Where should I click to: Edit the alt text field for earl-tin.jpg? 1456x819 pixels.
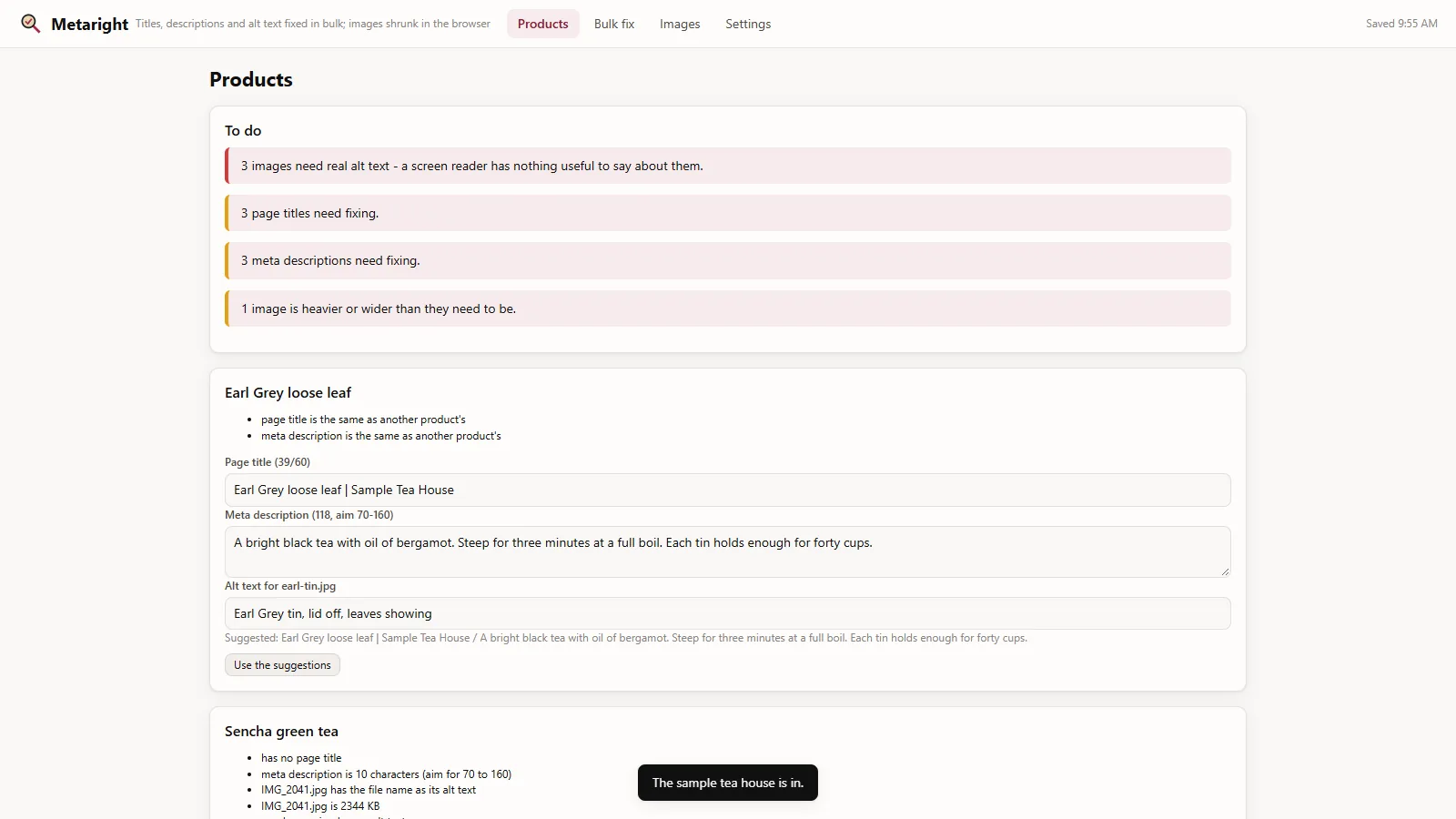tap(728, 613)
